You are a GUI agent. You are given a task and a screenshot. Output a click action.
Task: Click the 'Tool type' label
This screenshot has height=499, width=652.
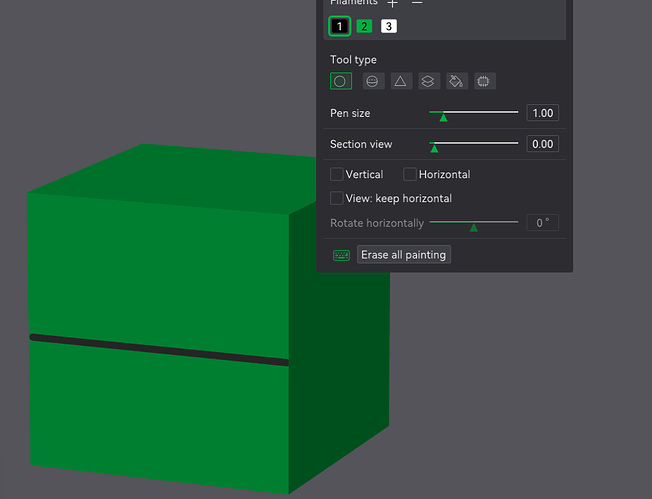click(x=353, y=60)
